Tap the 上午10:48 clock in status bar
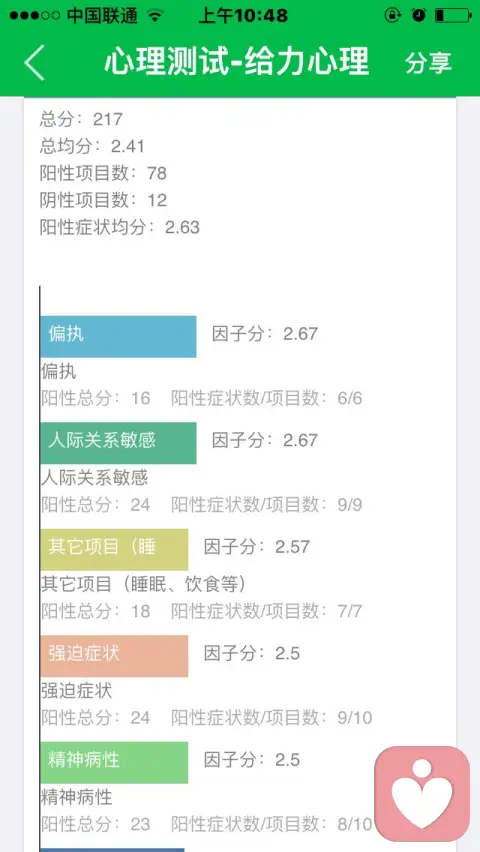This screenshot has height=852, width=480. [242, 15]
